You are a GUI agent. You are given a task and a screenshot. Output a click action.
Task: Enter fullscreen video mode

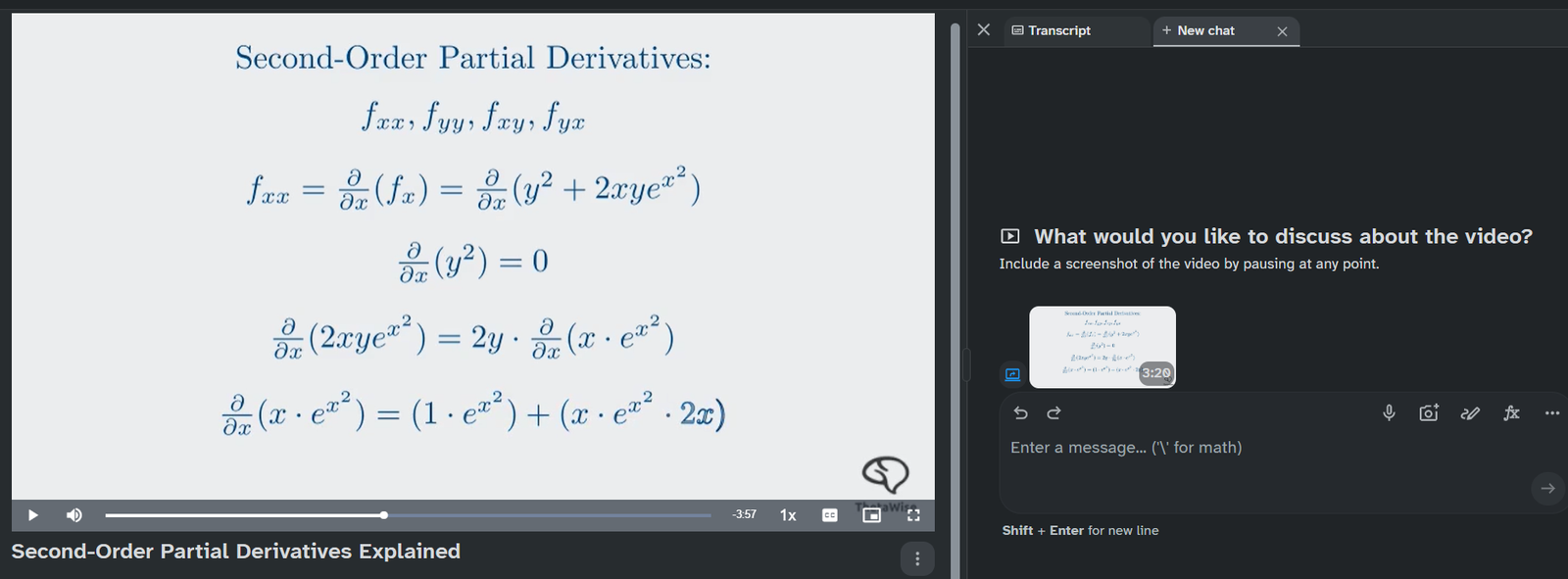click(x=913, y=515)
